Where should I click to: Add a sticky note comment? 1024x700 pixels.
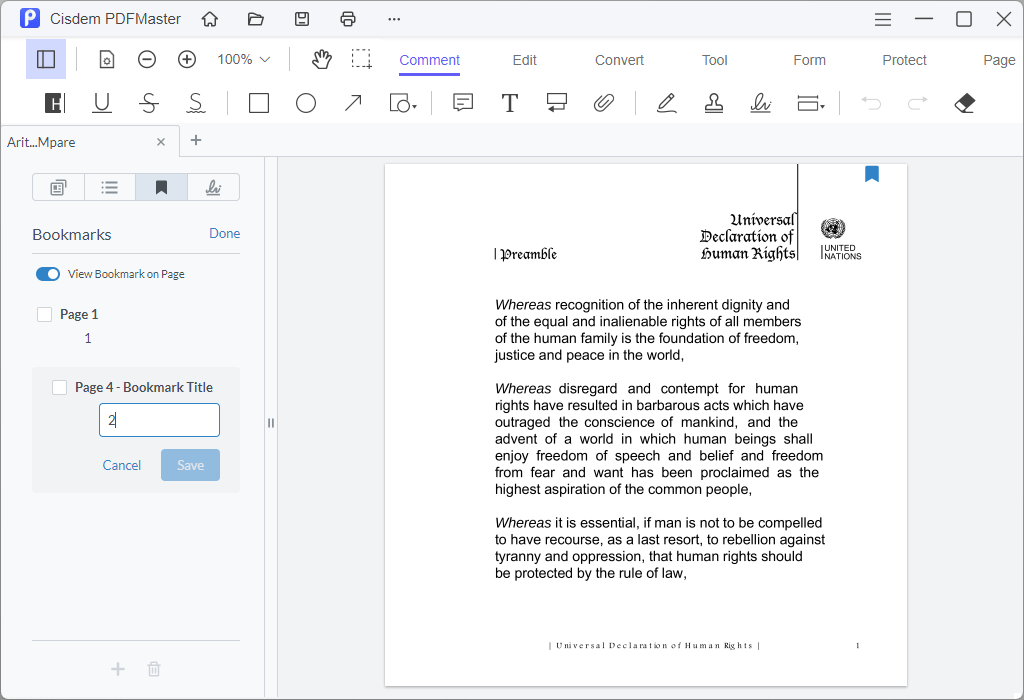pyautogui.click(x=462, y=103)
